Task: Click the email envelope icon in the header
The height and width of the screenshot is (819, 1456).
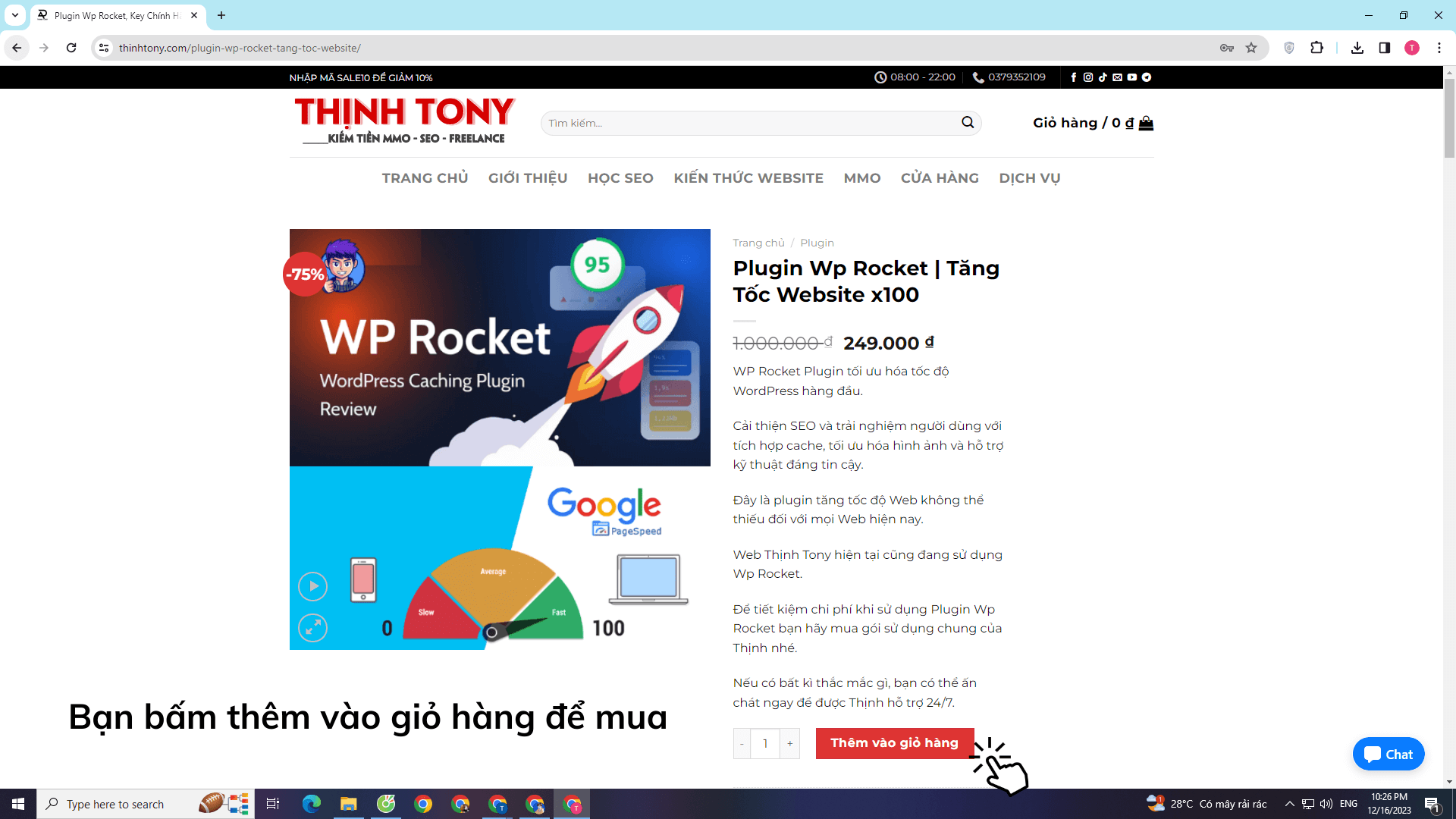Action: [x=1117, y=77]
